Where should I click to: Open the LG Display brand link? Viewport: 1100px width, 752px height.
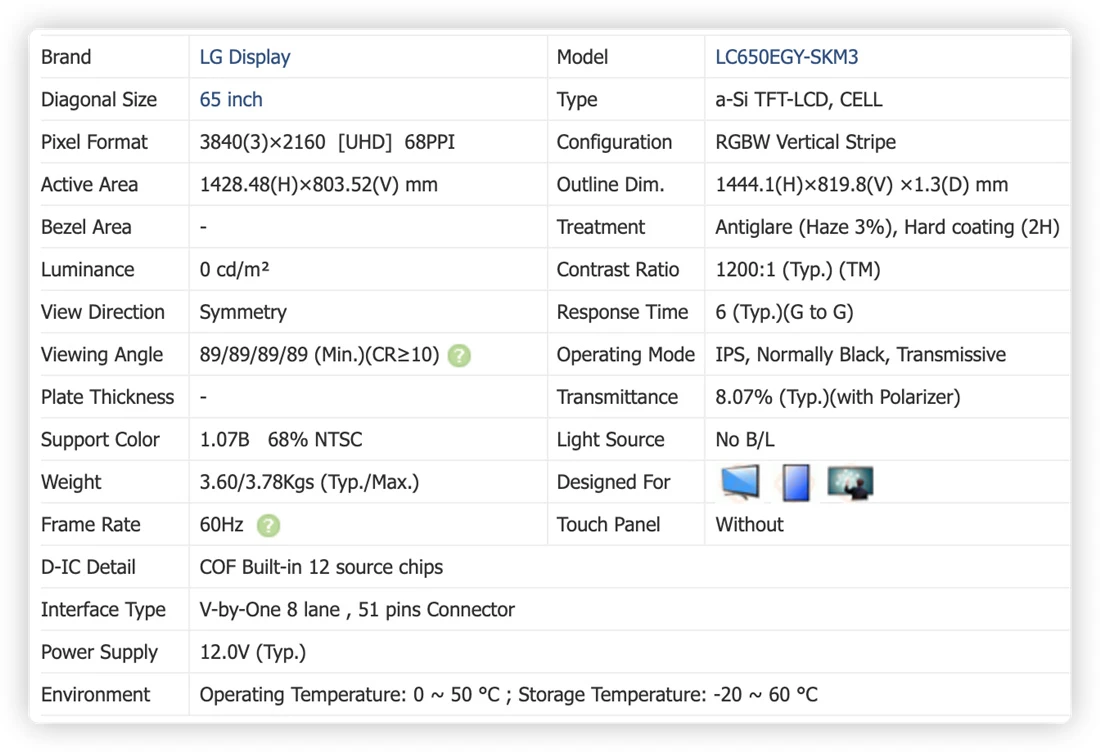[x=245, y=57]
